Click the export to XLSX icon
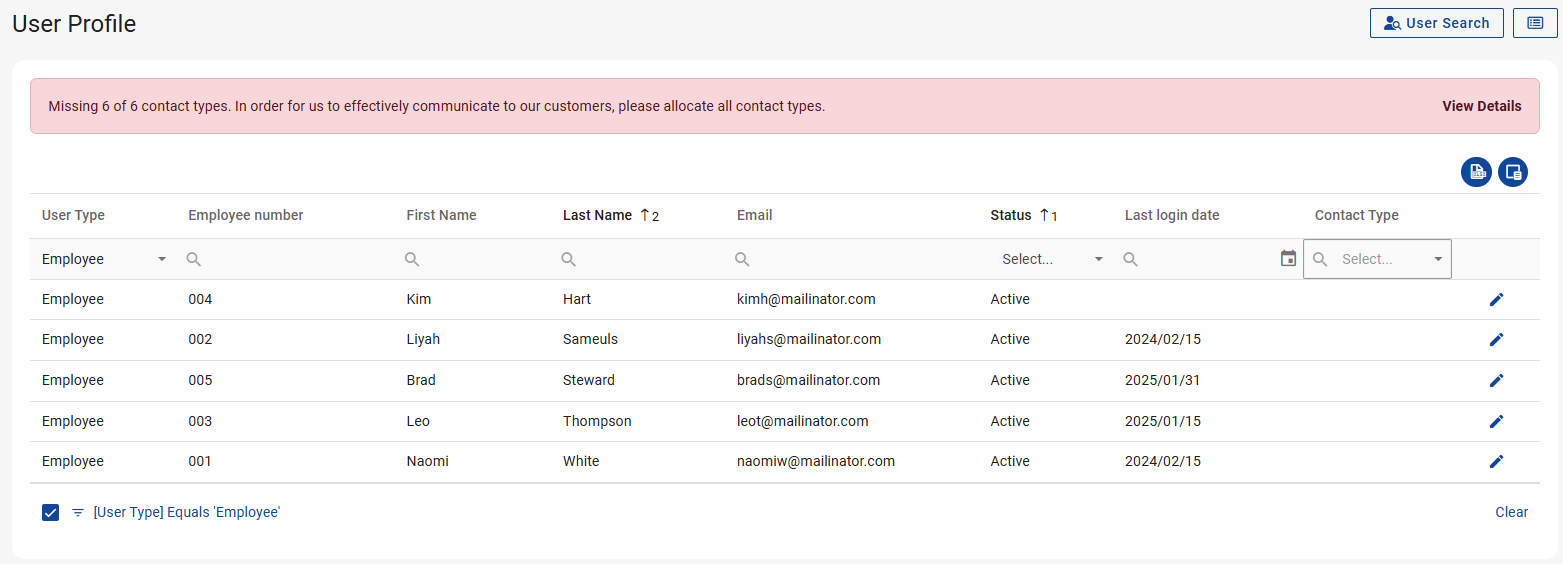 1476,172
